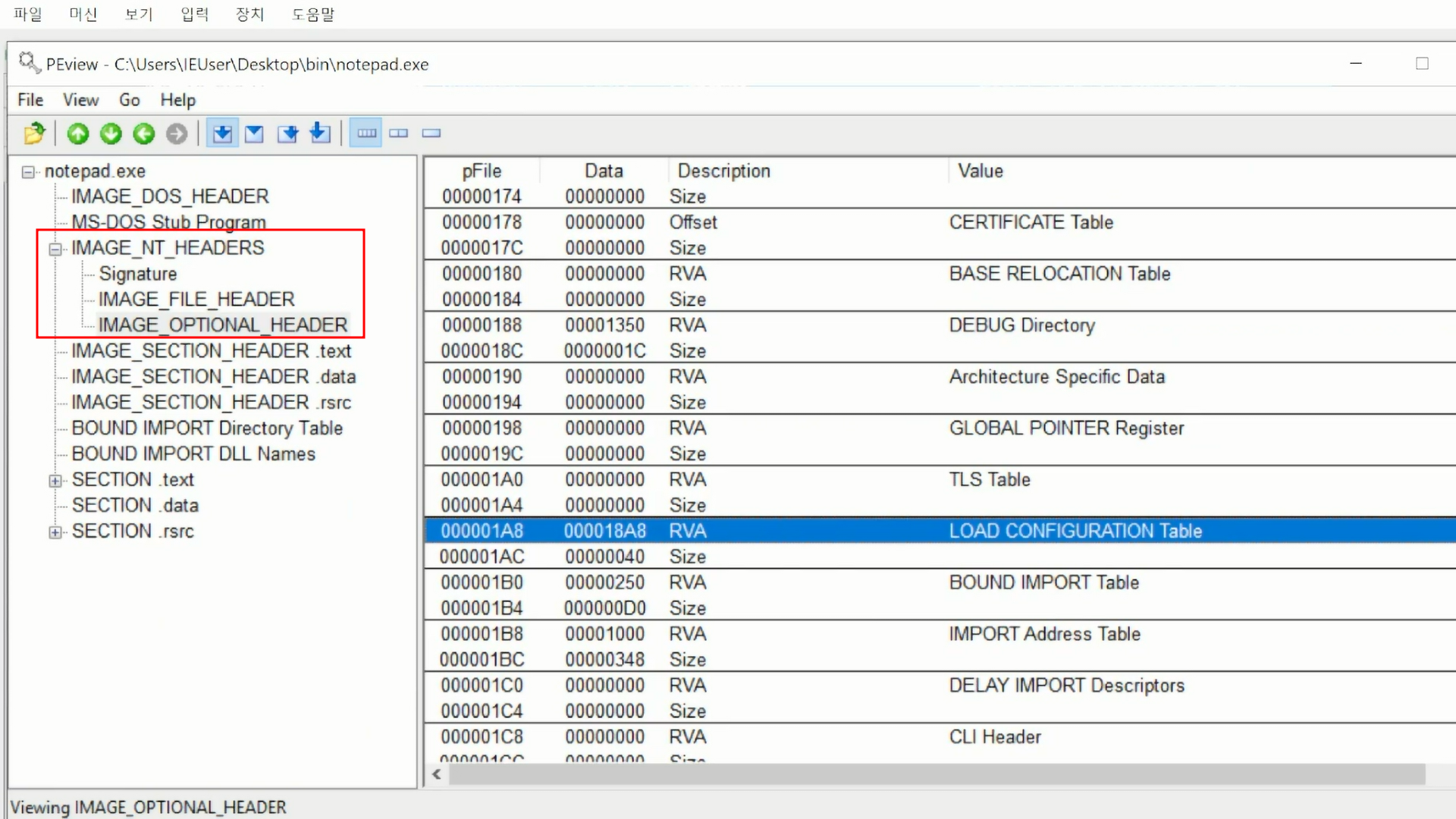Select BOUND IMPORT DLL Names item
The width and height of the screenshot is (1456, 819).
pyautogui.click(x=193, y=454)
